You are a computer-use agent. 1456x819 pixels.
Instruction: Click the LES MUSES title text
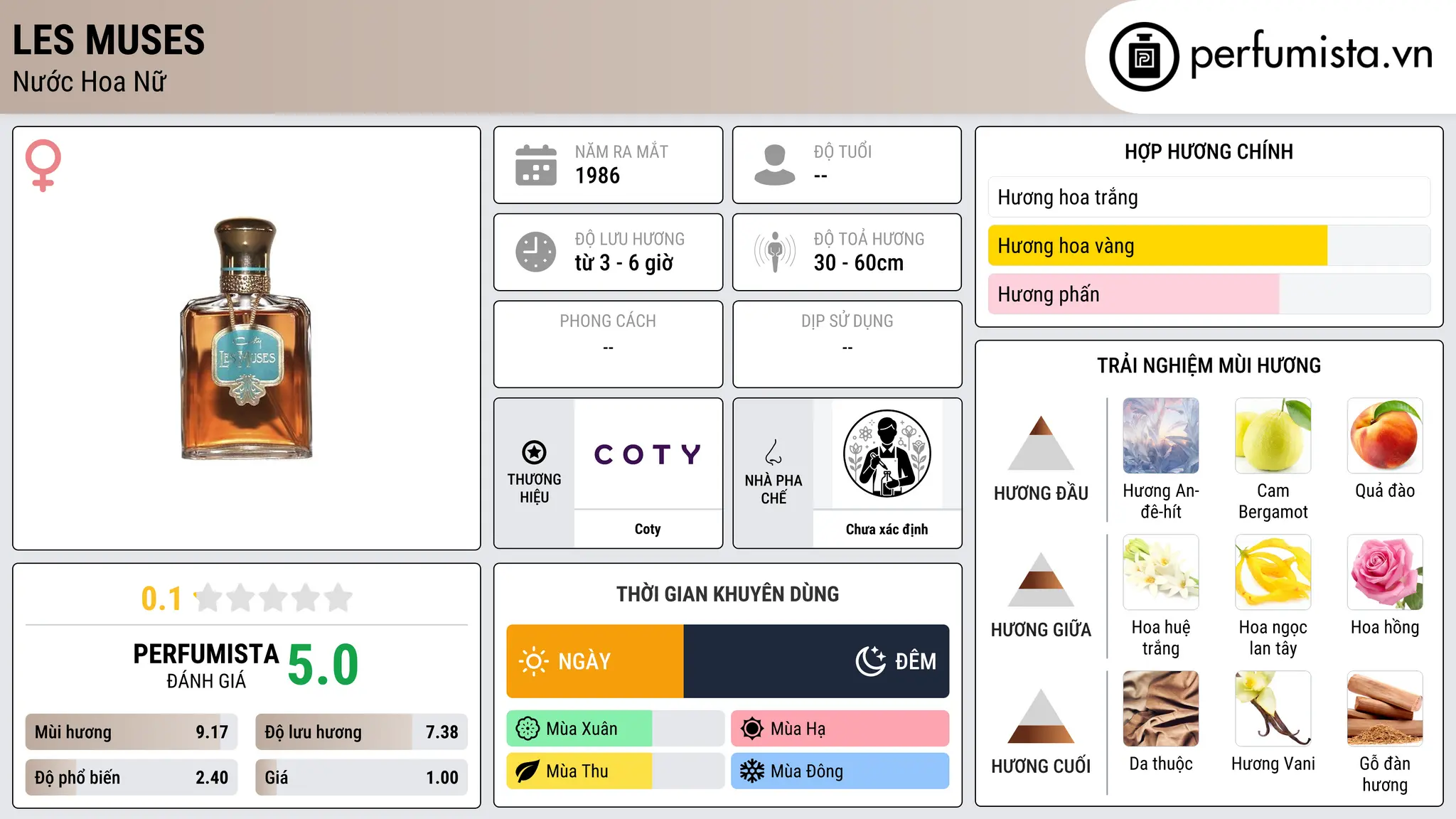109,40
